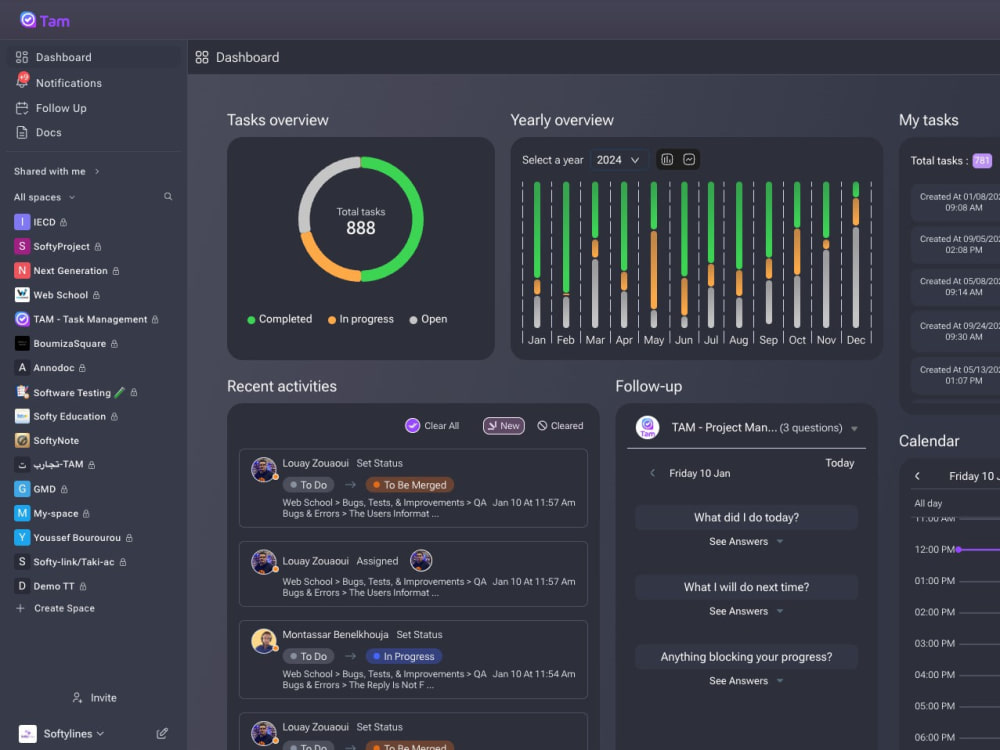Open Follow Up calendar icon in sidebar
This screenshot has width=1000, height=750.
pos(22,108)
